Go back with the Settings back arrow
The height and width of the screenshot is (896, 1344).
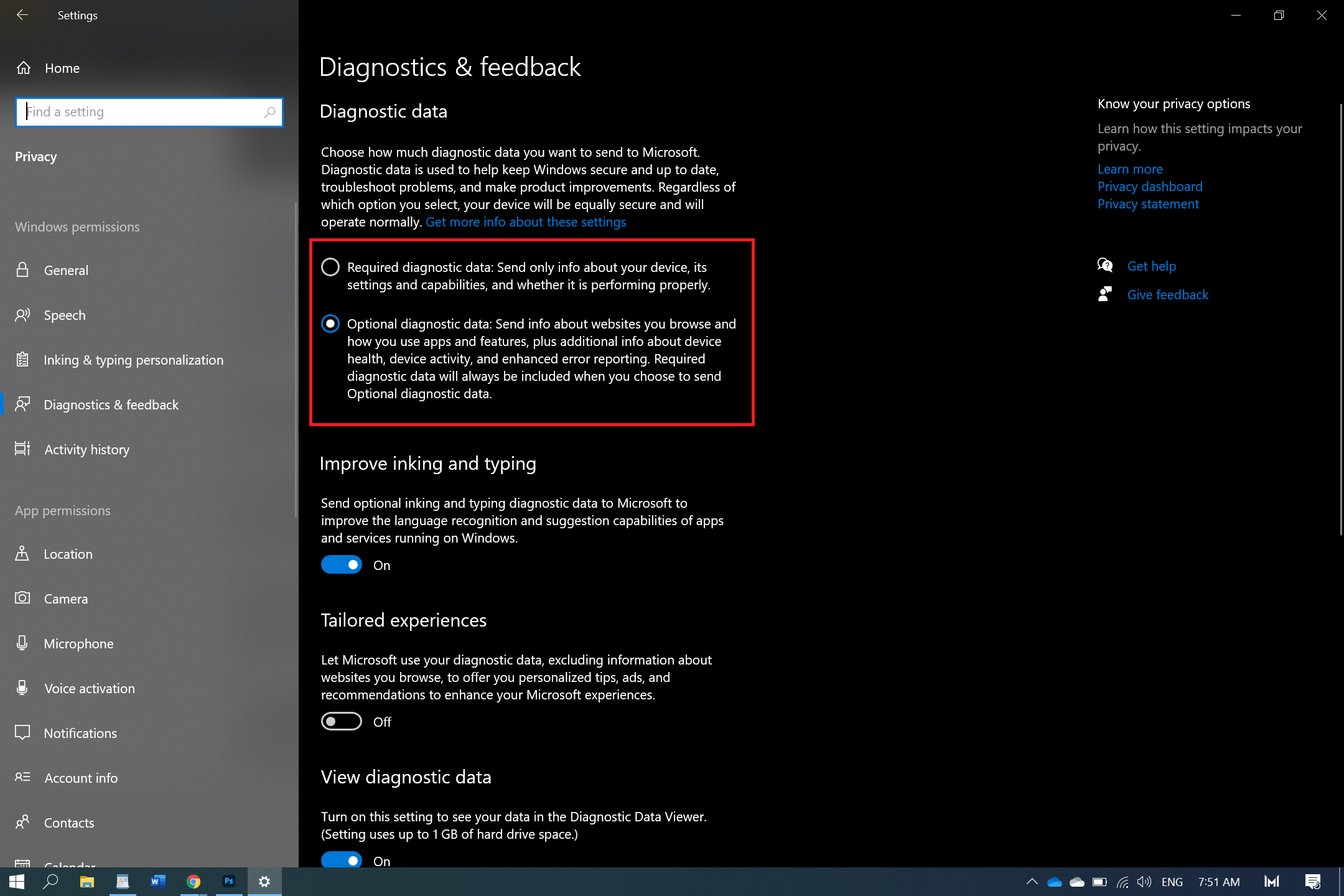pos(22,15)
